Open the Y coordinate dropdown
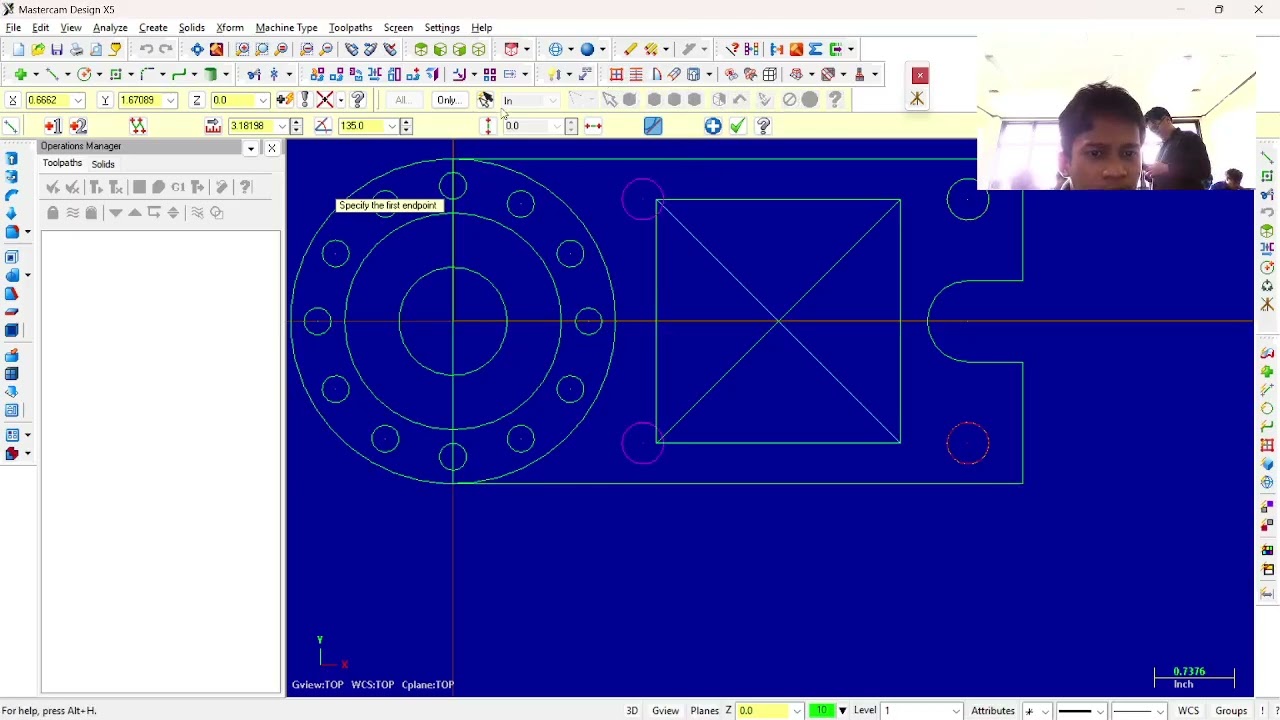Screen dimensions: 1280x720 click(171, 100)
